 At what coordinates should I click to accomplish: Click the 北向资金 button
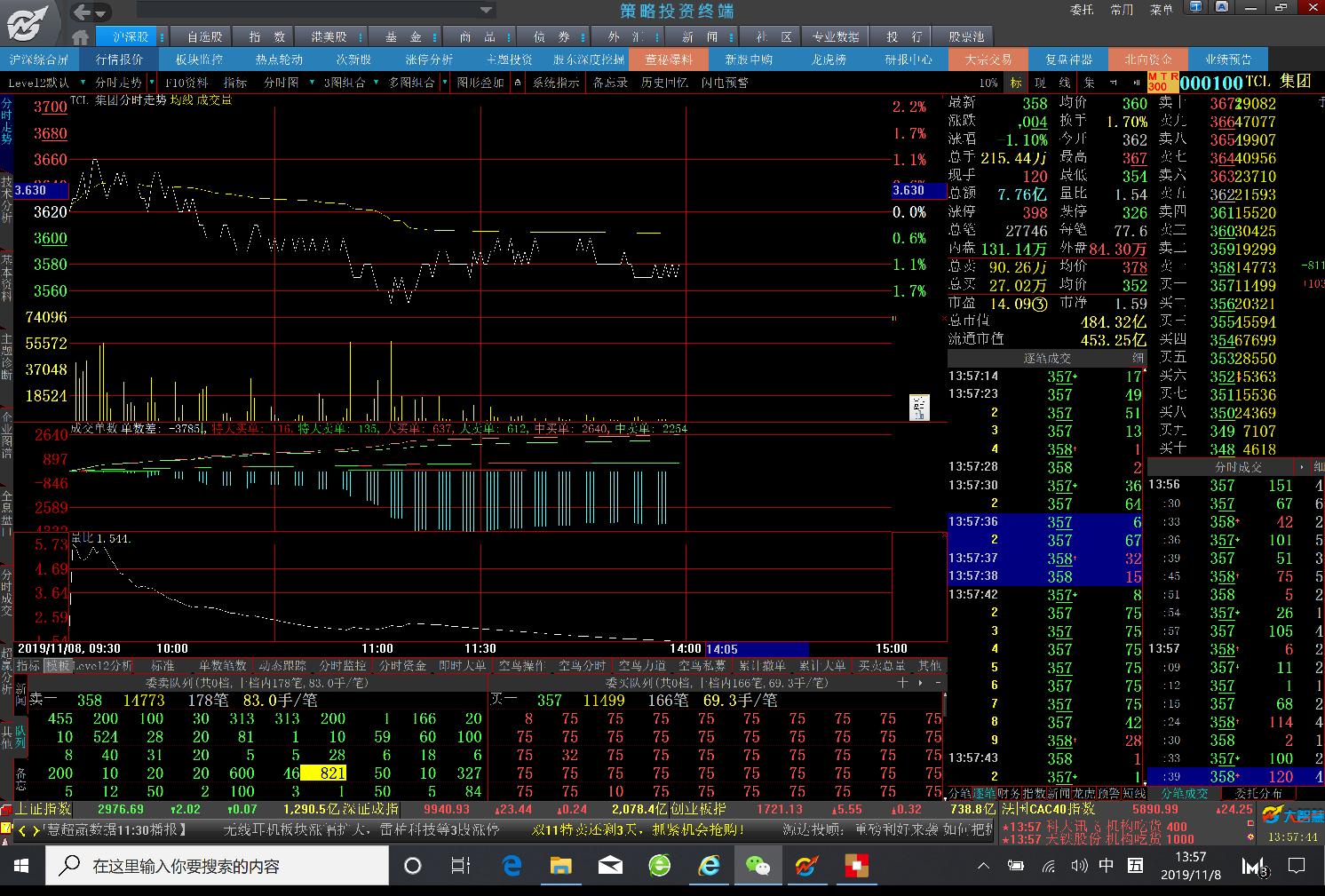[1147, 59]
